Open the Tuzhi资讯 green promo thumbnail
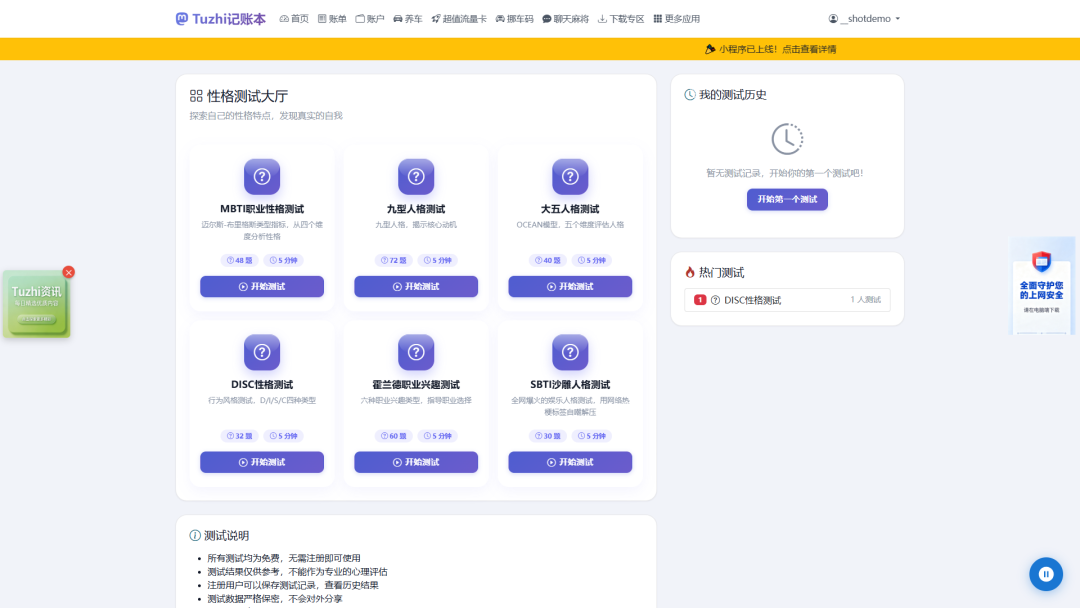This screenshot has width=1080, height=608. 36,304
